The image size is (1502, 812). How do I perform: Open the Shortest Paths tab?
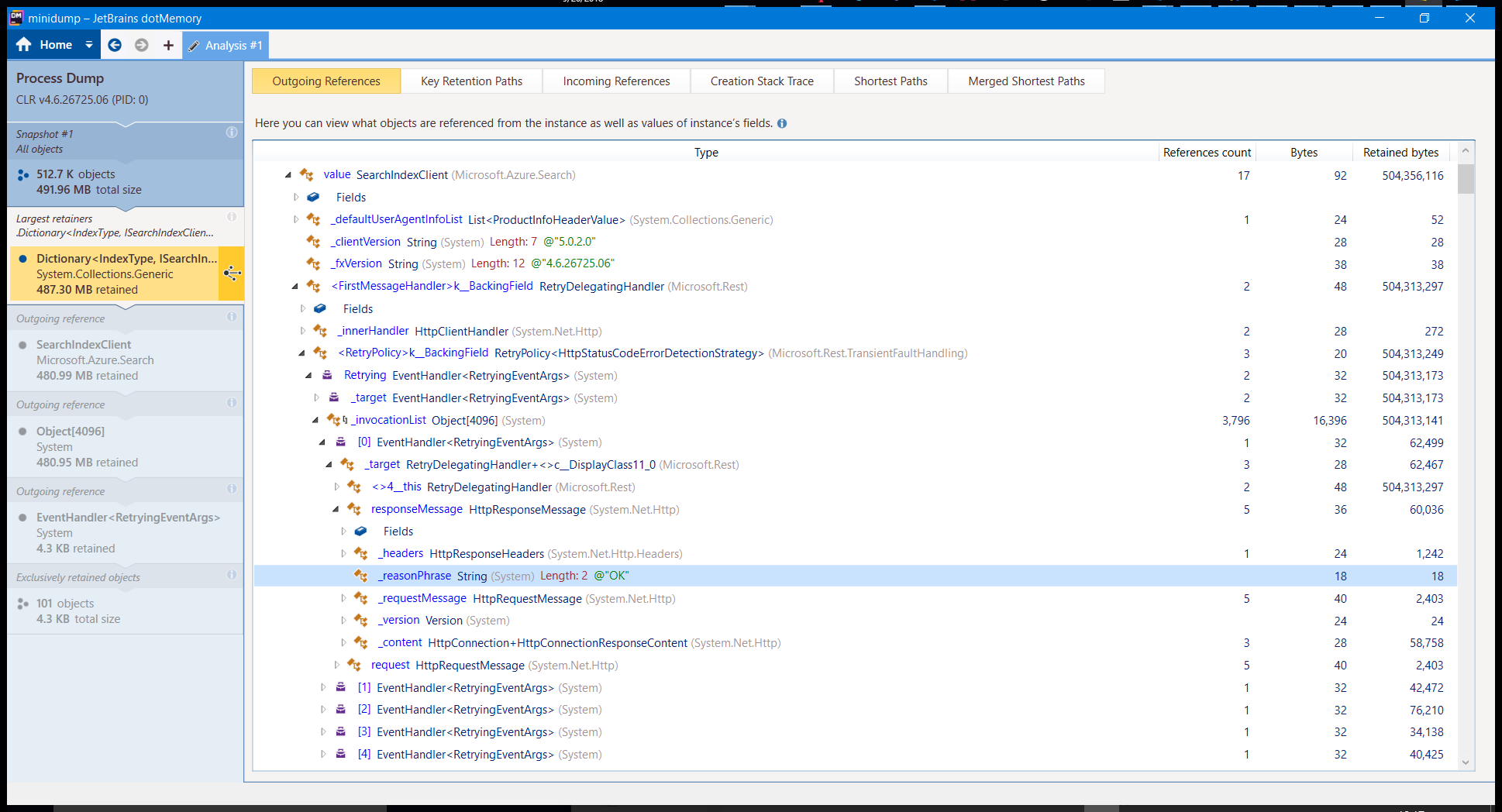pos(891,81)
